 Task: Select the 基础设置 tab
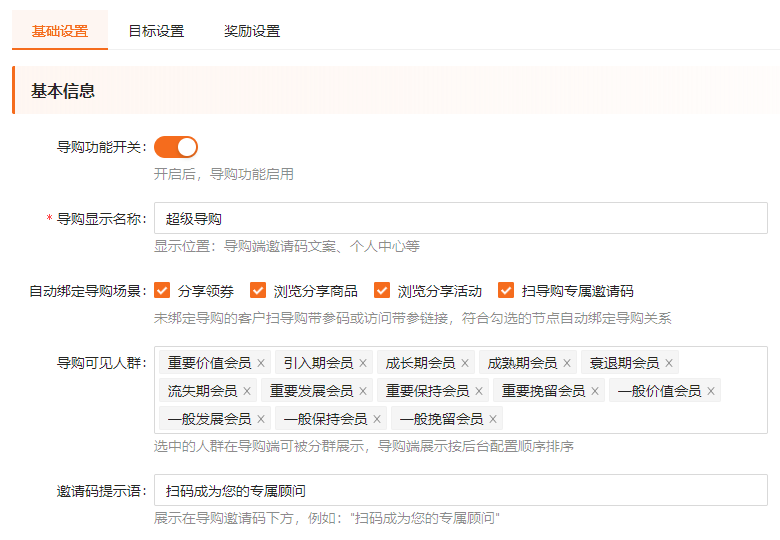click(x=60, y=31)
